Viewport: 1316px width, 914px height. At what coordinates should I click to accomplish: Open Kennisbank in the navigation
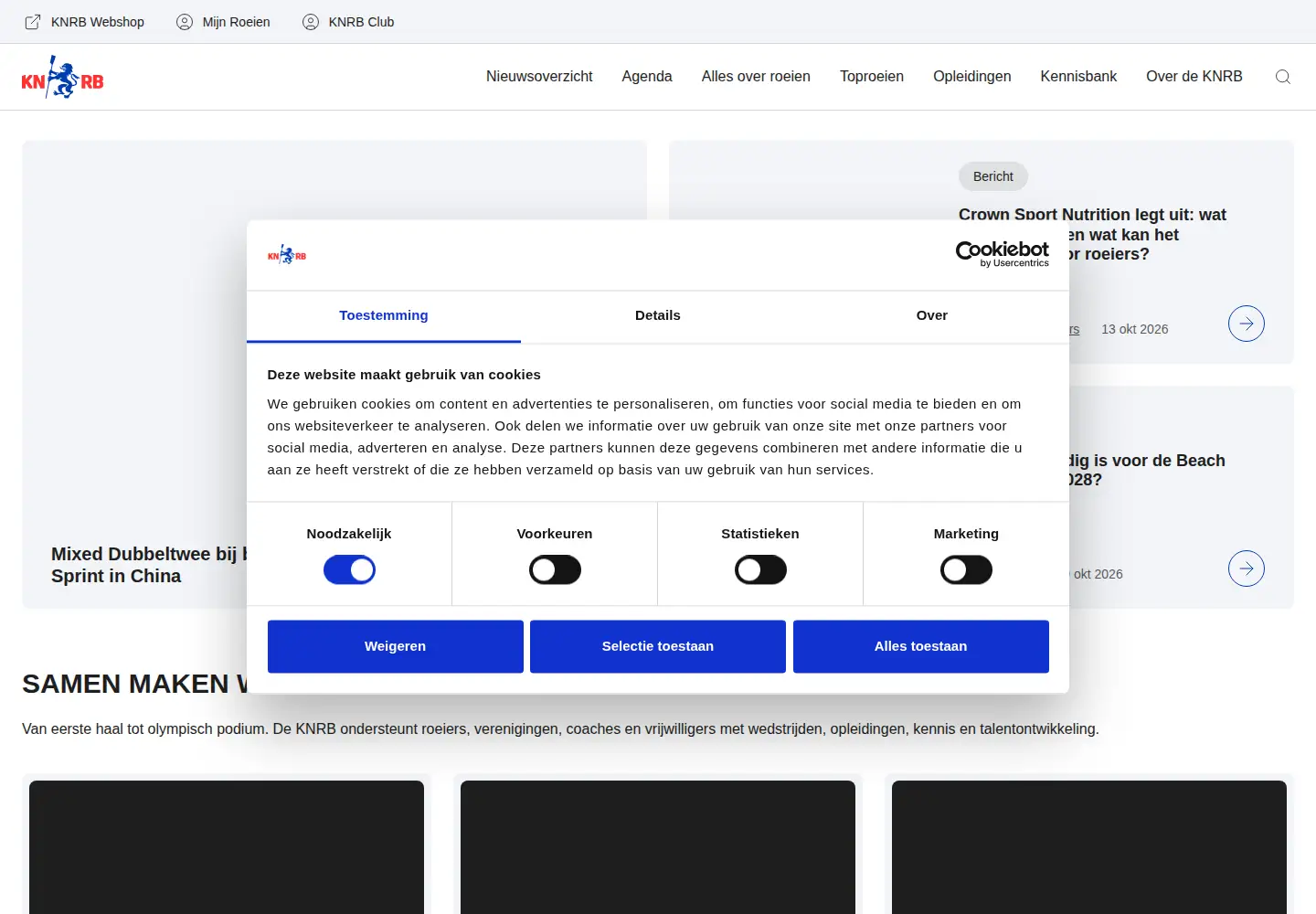click(1078, 77)
